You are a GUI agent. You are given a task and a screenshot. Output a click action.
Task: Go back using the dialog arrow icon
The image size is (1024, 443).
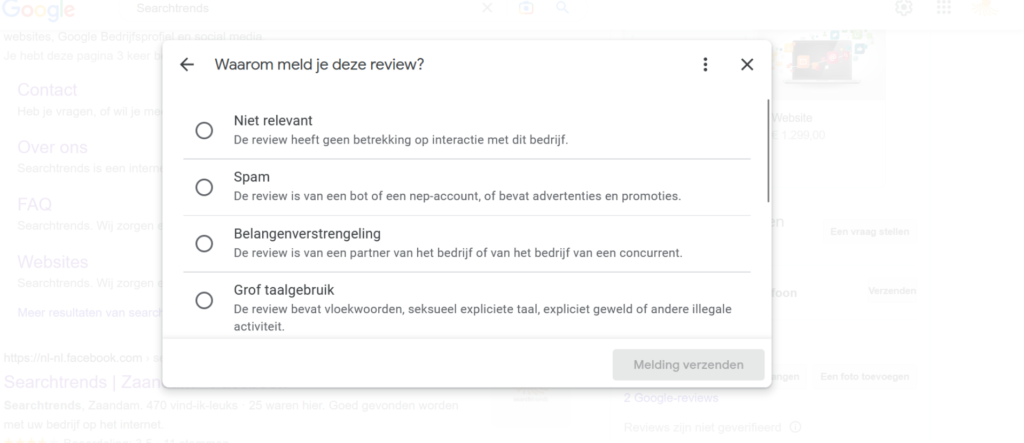(x=187, y=64)
